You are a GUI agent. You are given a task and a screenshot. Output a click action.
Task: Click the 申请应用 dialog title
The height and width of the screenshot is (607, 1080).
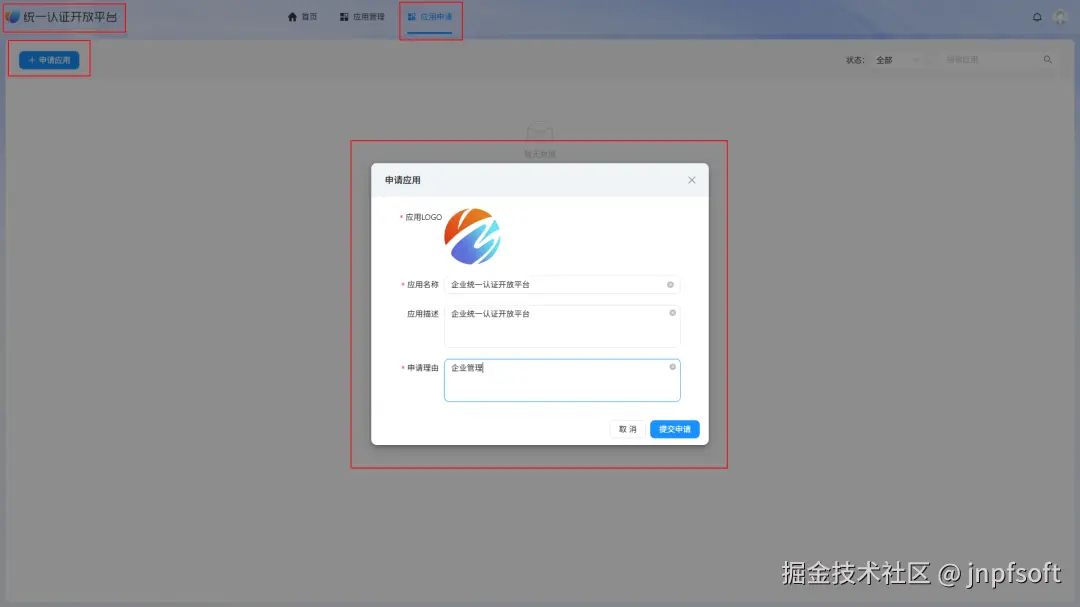[402, 180]
